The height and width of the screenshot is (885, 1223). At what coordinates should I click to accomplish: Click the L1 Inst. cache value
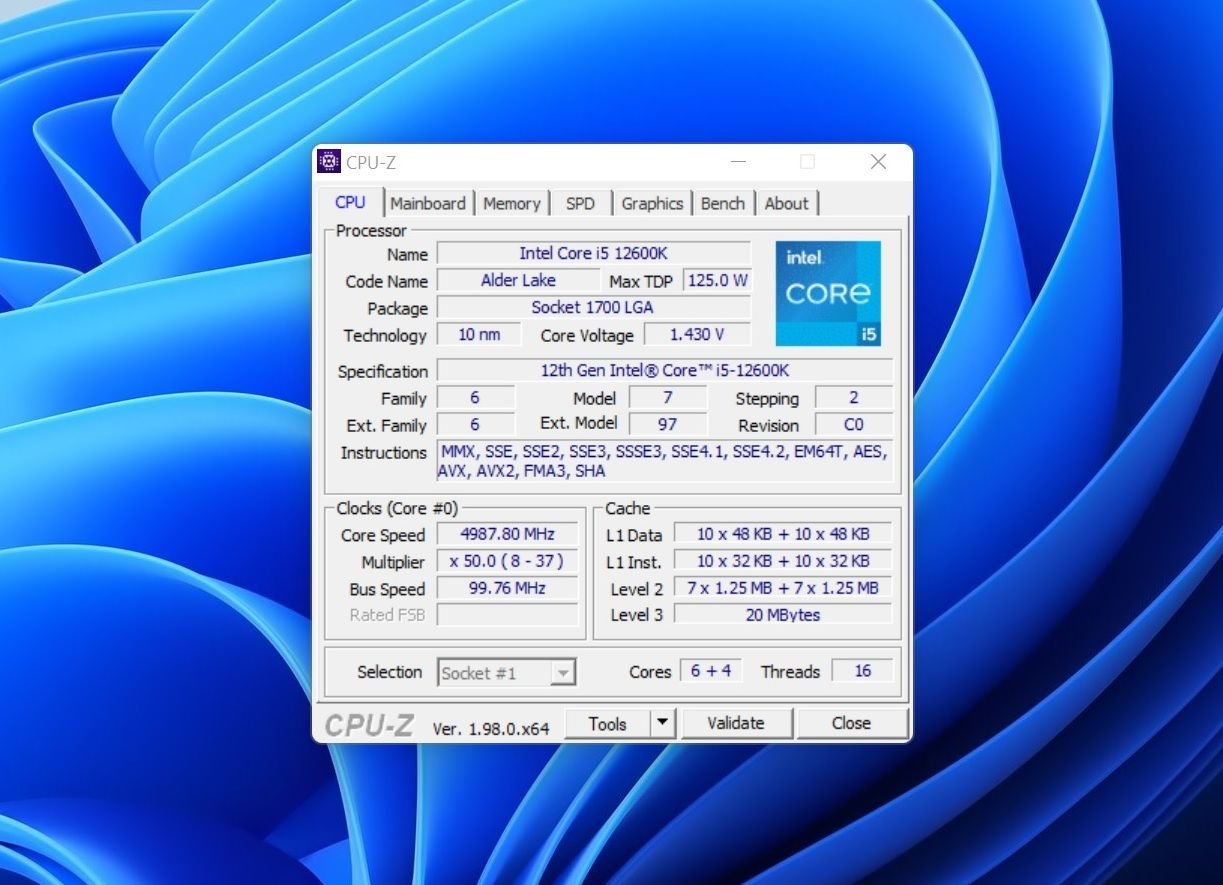click(783, 561)
